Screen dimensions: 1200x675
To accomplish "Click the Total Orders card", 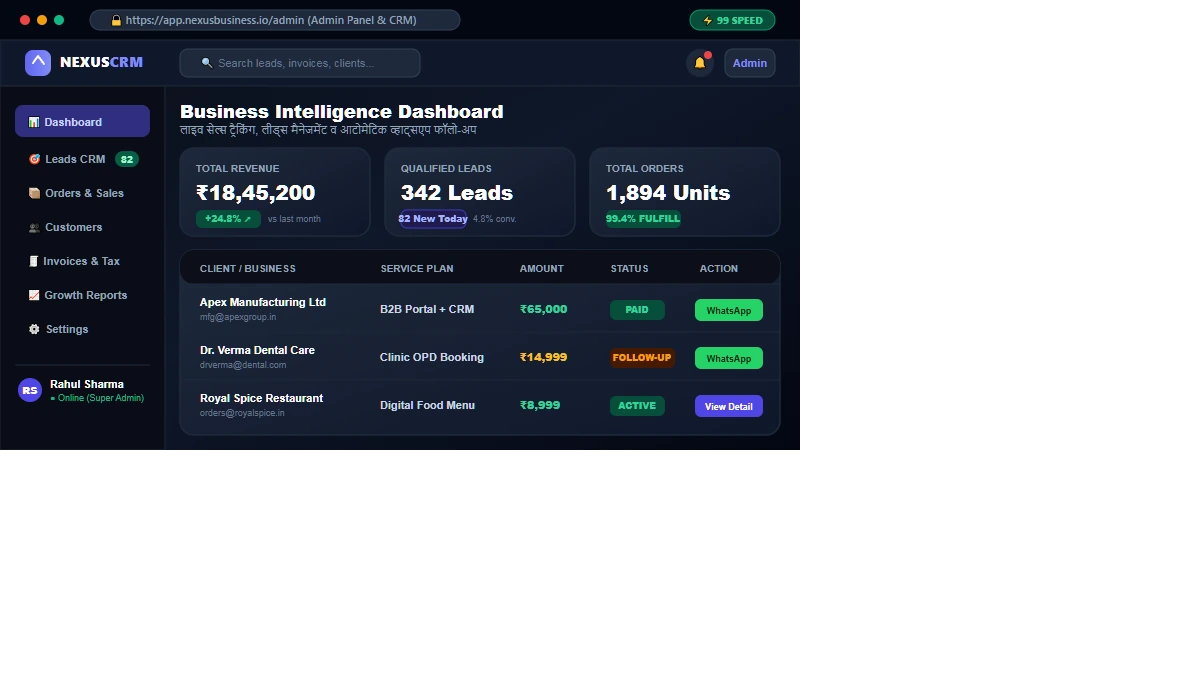I will 685,192.
